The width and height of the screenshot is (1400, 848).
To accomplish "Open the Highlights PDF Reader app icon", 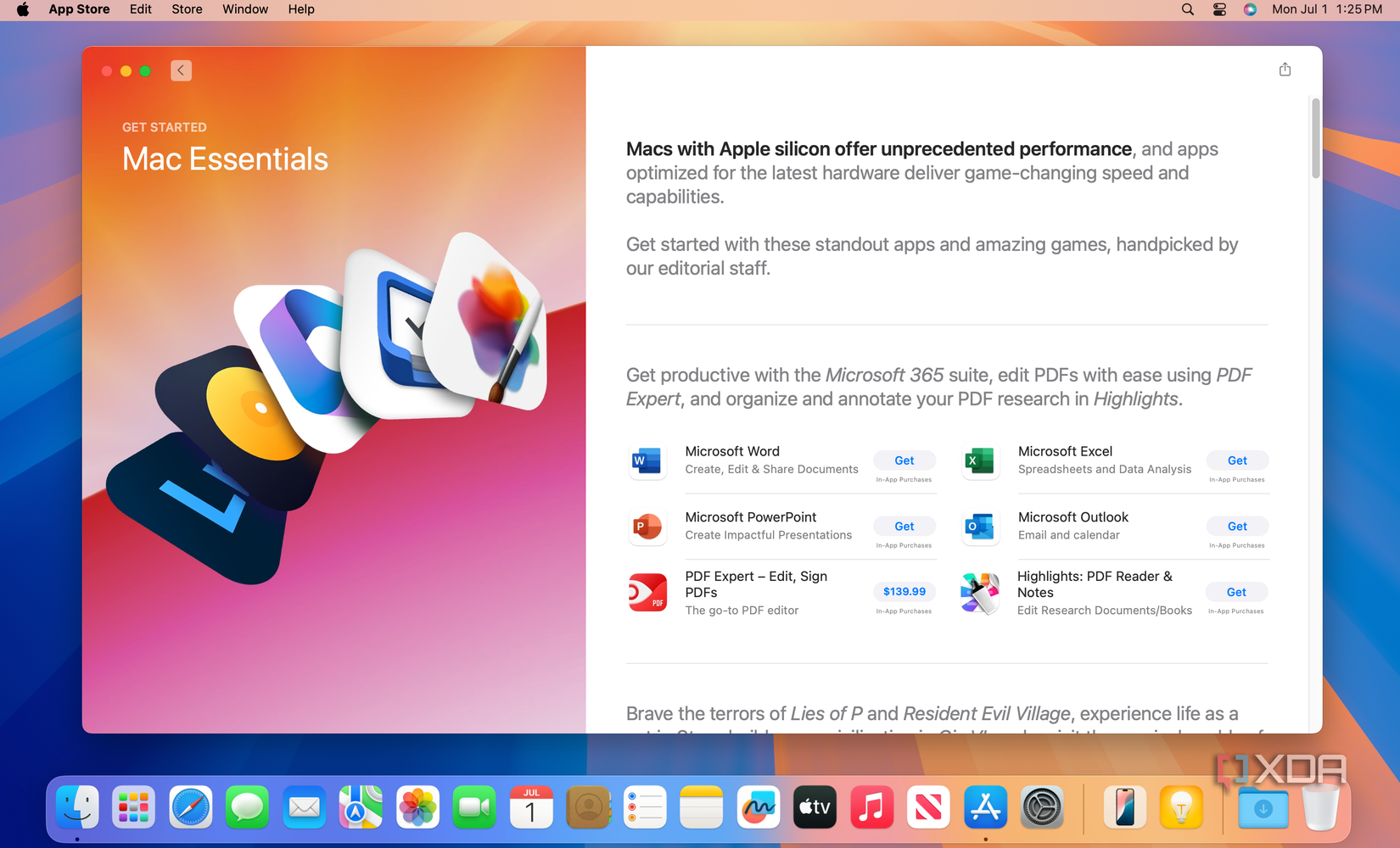I will 980,592.
